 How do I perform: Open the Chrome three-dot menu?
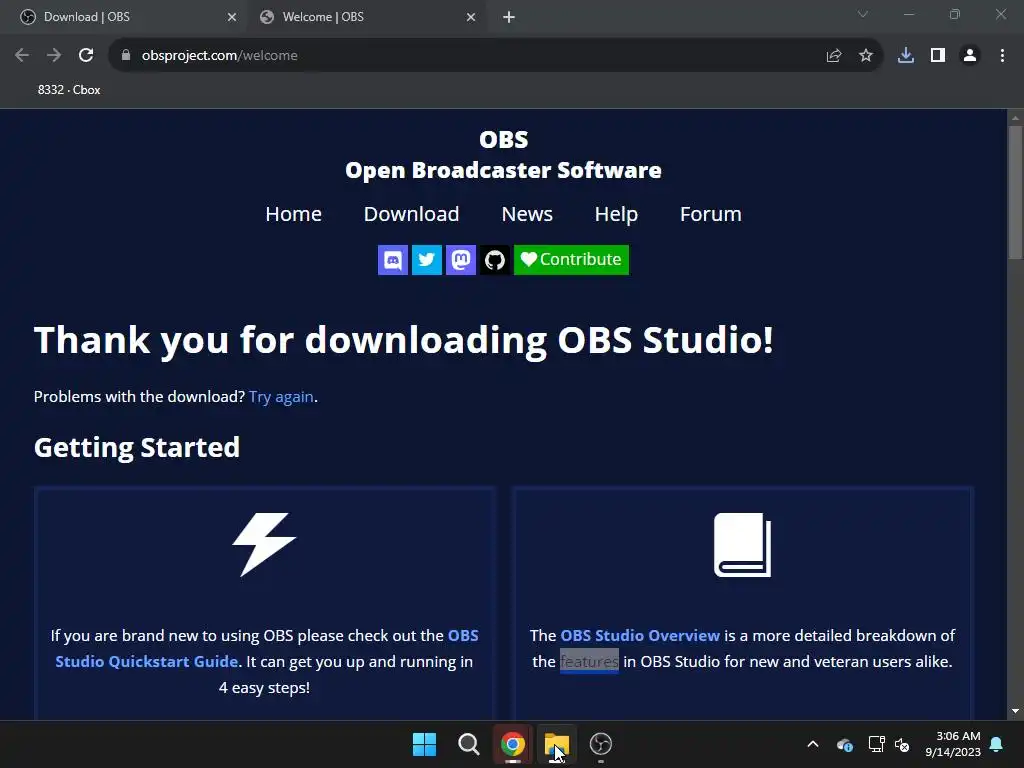[1002, 56]
